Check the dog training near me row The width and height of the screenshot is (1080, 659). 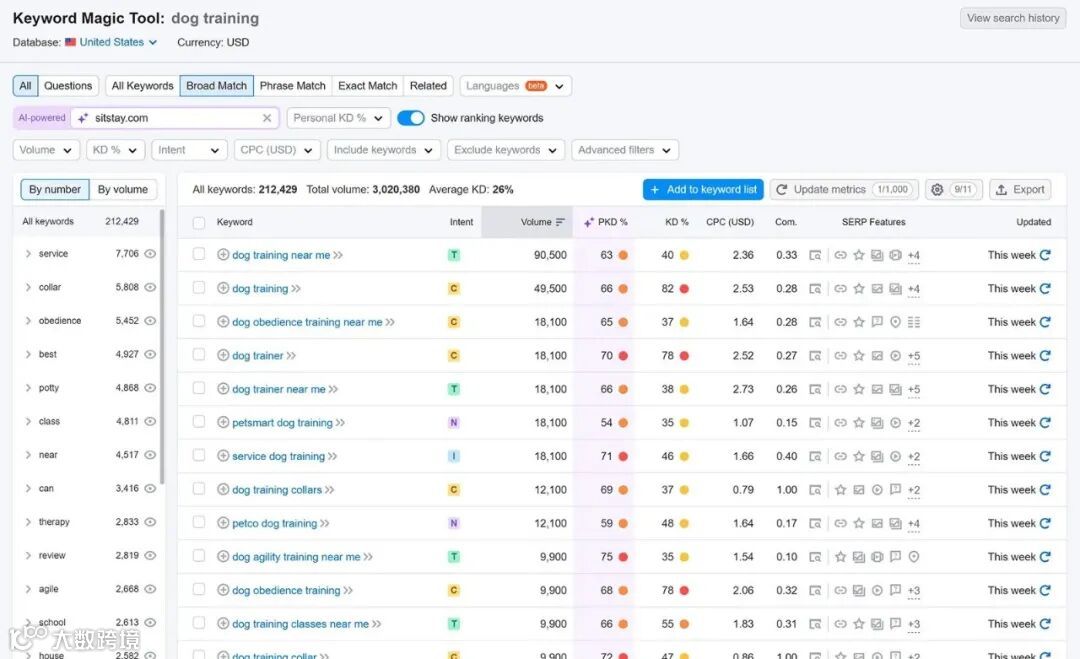click(199, 254)
